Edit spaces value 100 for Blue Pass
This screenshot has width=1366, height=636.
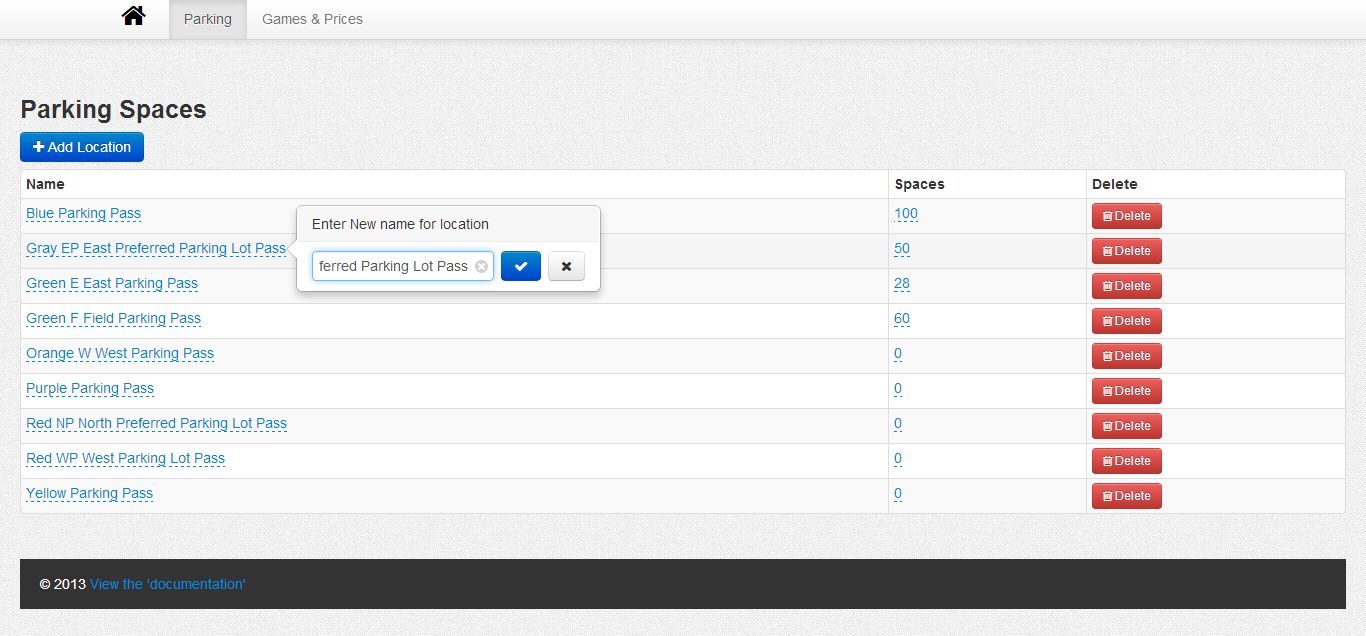pos(906,213)
